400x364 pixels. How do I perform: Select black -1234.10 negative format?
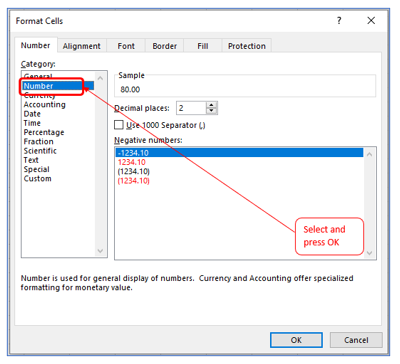click(x=239, y=153)
